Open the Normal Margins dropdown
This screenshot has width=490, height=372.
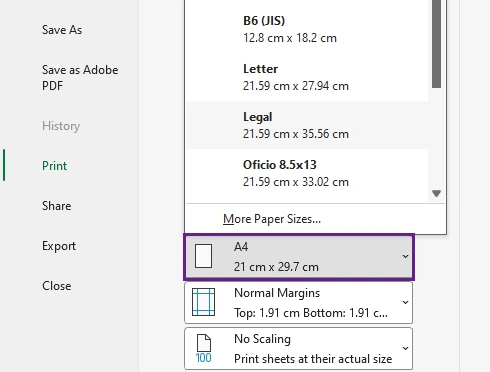pos(299,303)
